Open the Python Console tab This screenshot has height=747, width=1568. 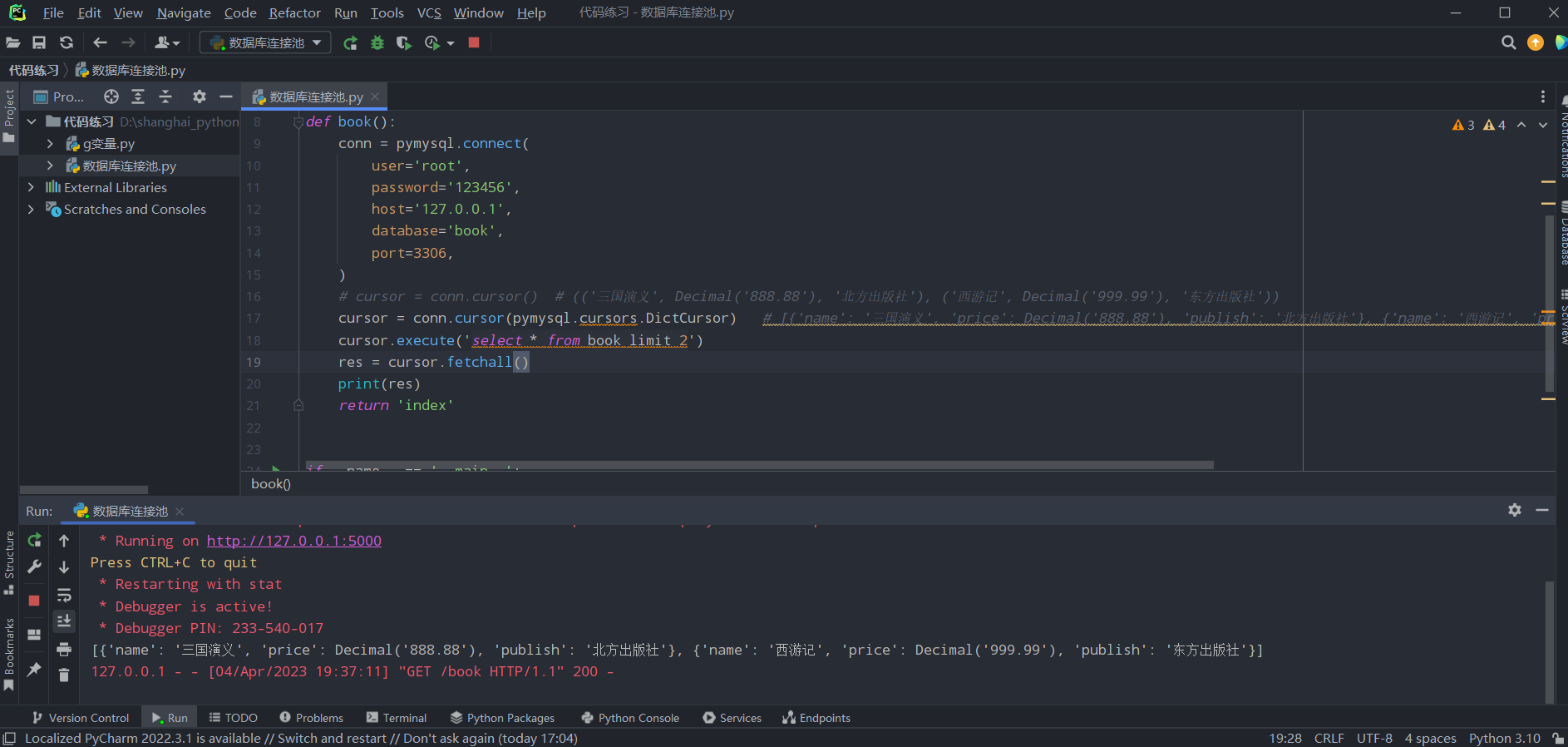(630, 718)
